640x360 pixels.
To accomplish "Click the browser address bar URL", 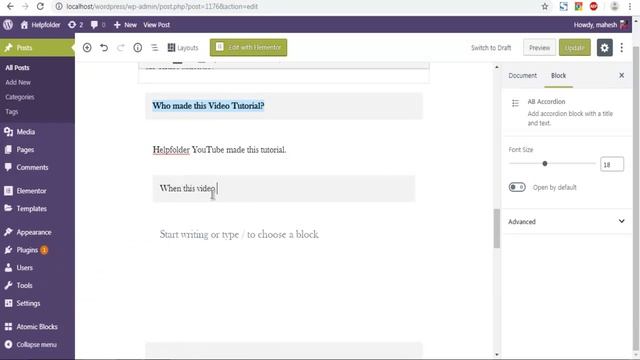I will pyautogui.click(x=162, y=7).
